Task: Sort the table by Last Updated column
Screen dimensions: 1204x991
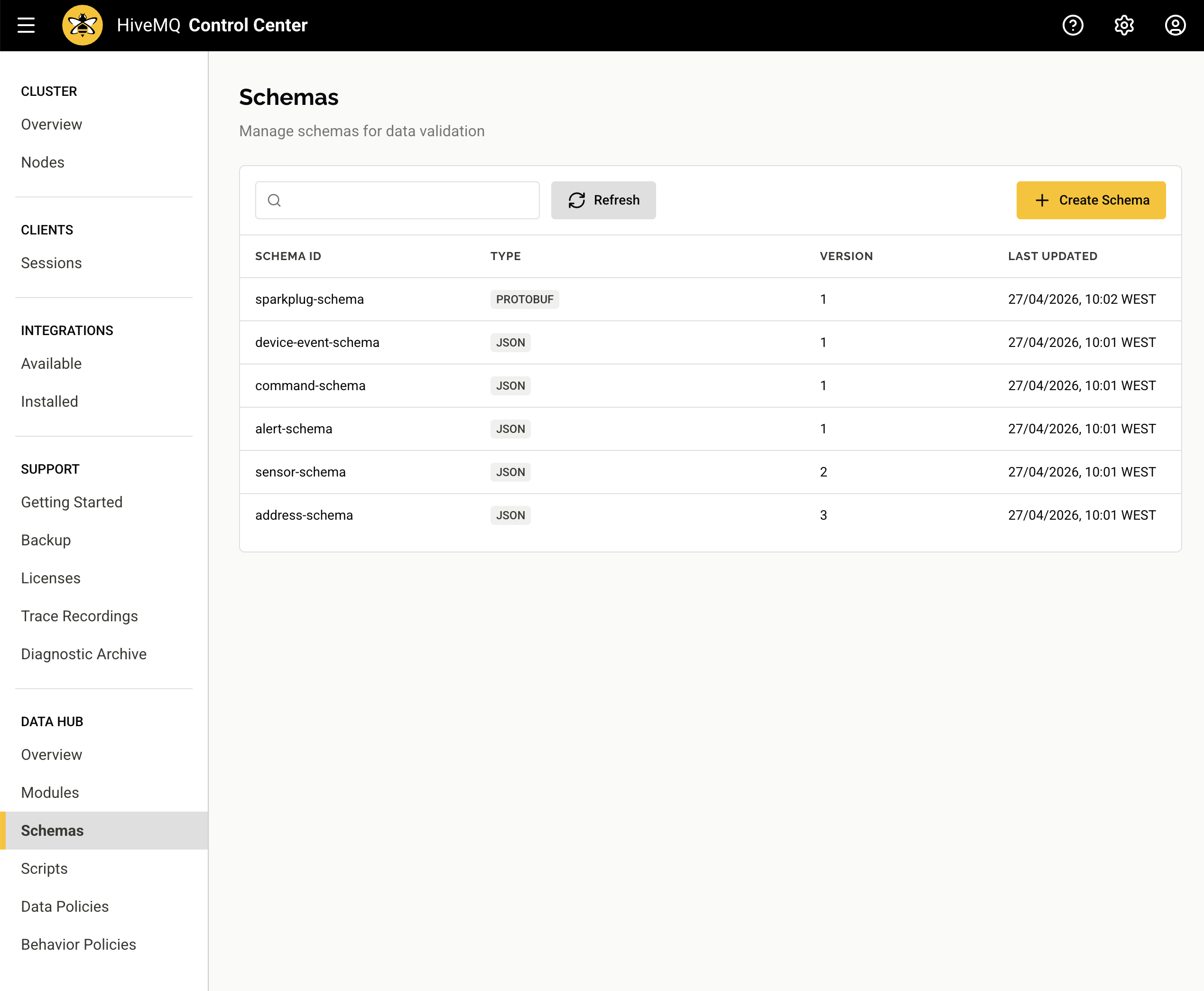Action: coord(1052,256)
